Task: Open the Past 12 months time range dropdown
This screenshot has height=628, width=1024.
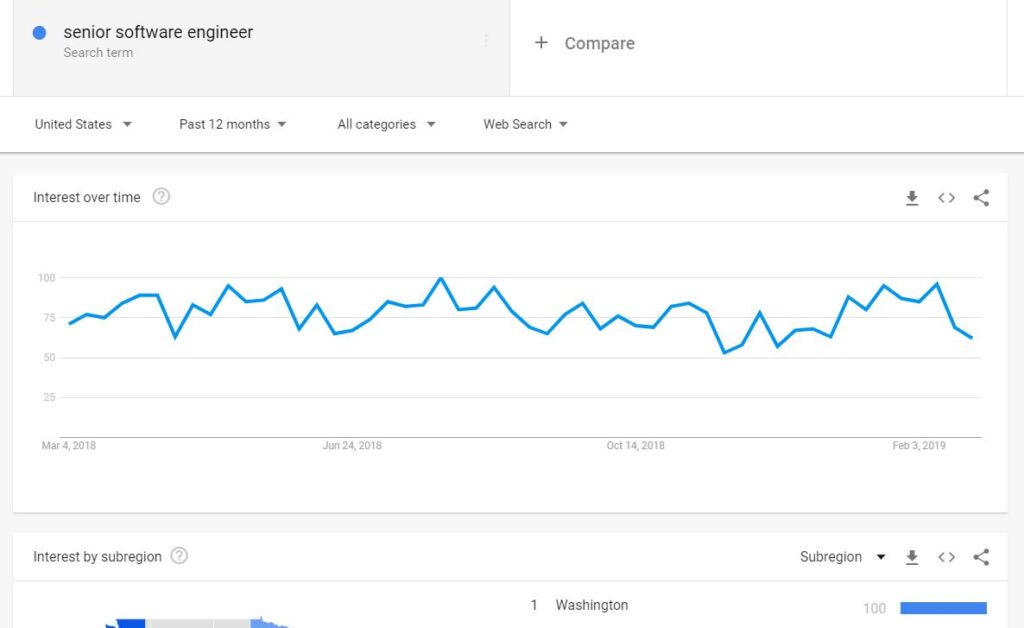Action: pos(232,124)
